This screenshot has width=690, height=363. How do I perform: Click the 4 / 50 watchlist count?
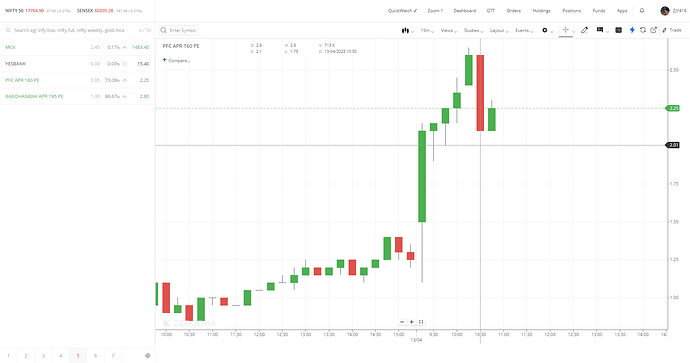click(144, 30)
